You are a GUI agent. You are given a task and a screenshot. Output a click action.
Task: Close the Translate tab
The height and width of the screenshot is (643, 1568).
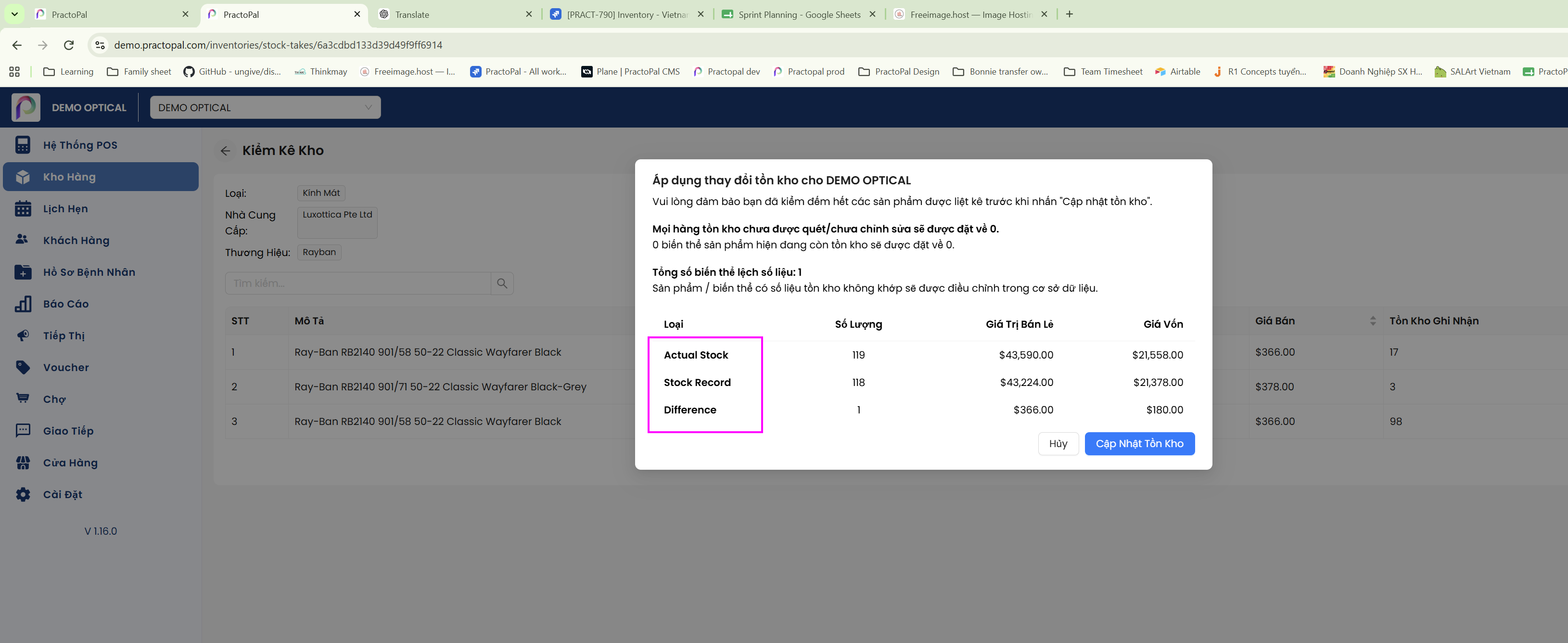click(x=528, y=14)
